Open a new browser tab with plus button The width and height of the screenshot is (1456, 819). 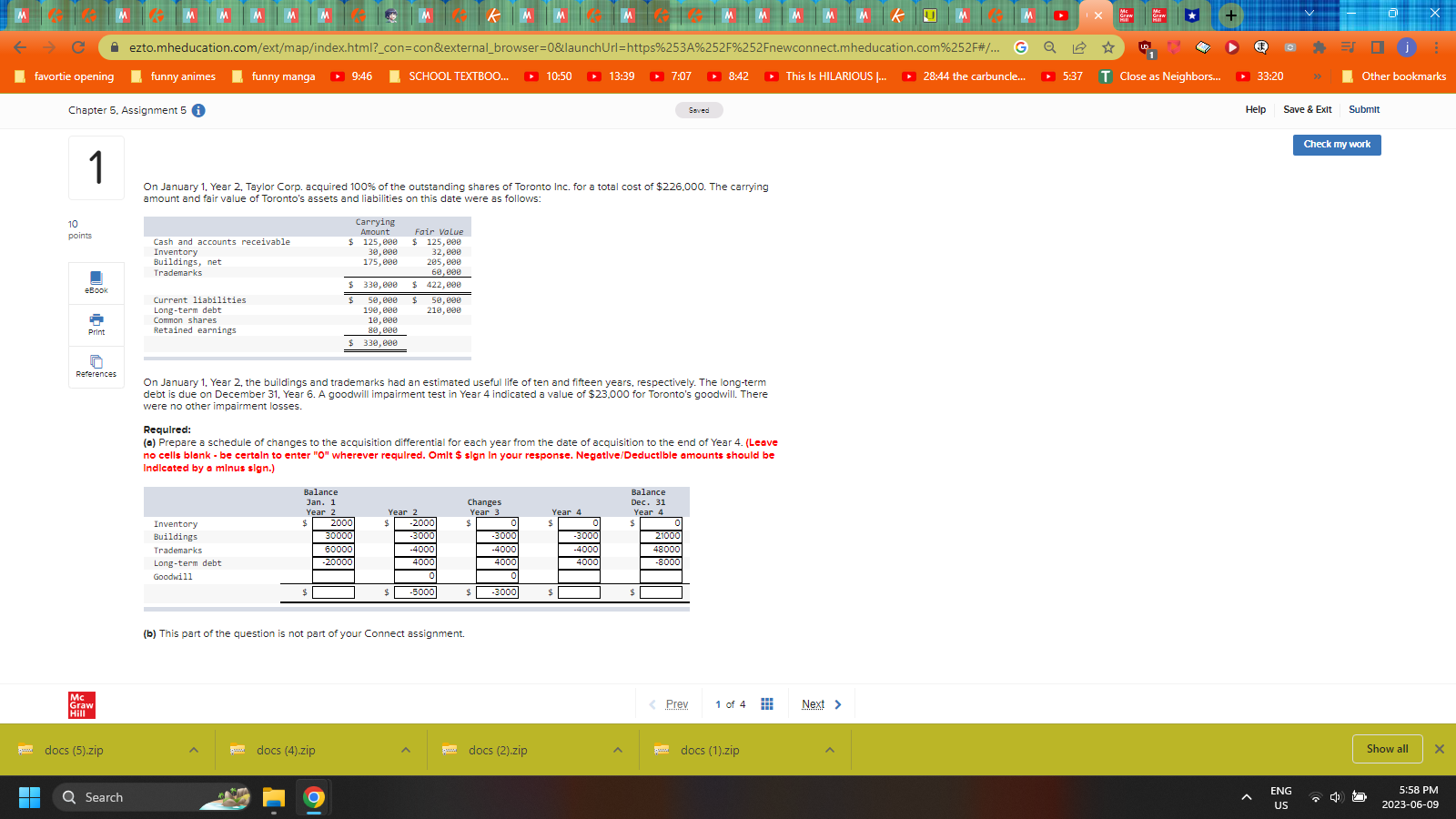[x=1230, y=15]
